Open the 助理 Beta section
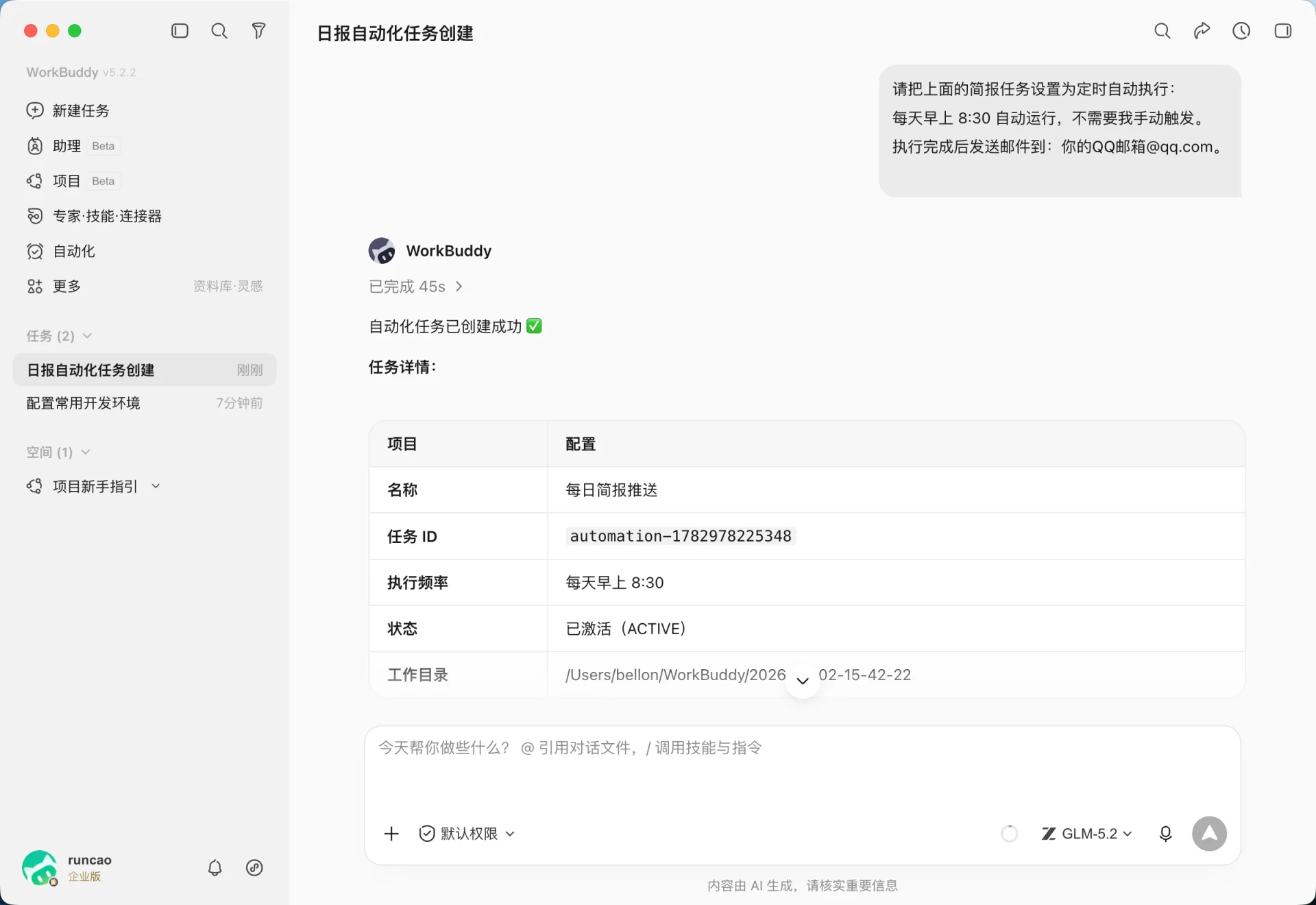The image size is (1316, 905). click(x=73, y=146)
